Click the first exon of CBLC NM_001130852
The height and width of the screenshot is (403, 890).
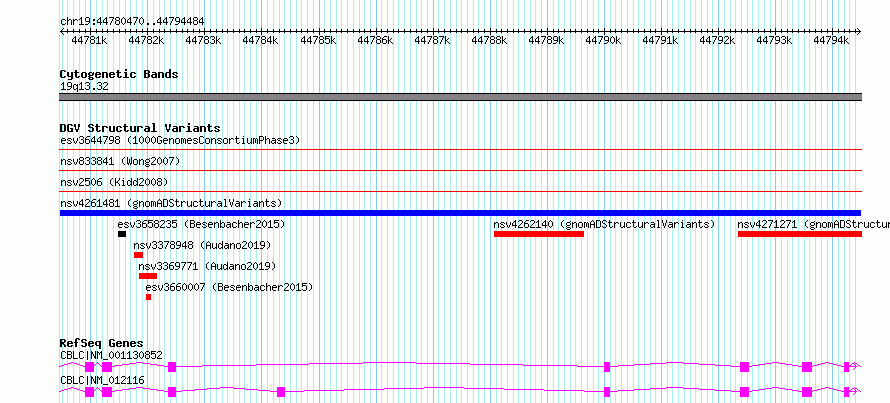(89, 367)
